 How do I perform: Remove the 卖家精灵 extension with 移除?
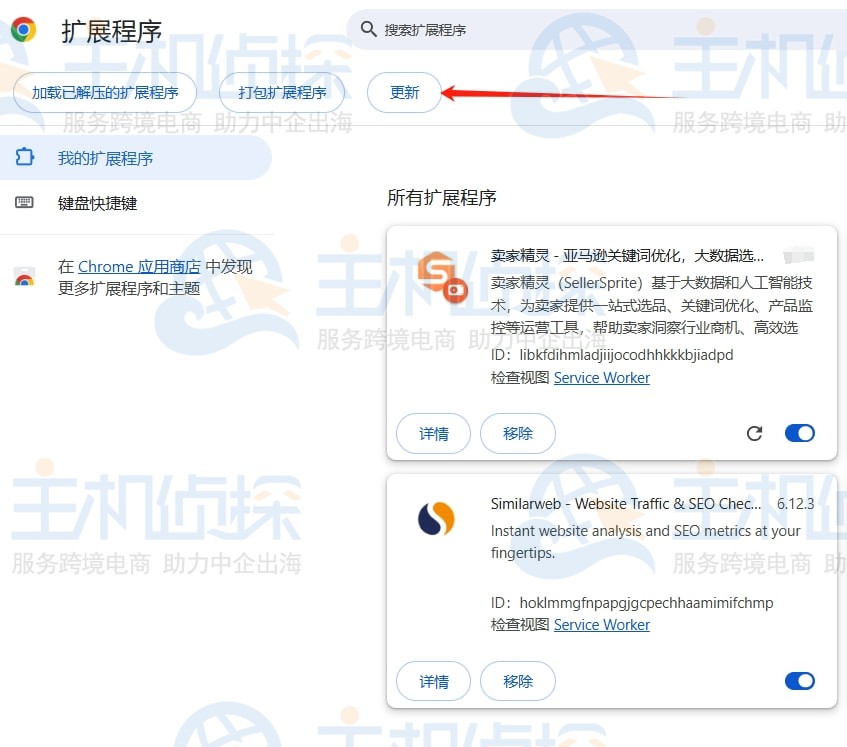tap(517, 433)
